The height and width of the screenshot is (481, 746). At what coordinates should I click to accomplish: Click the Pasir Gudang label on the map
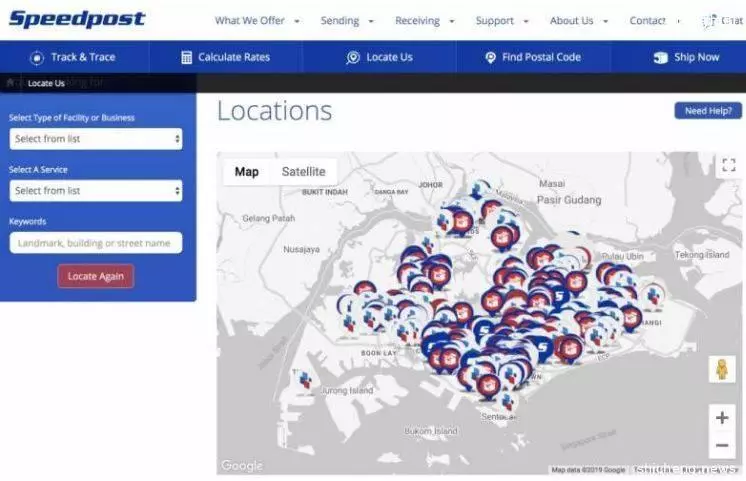click(569, 200)
